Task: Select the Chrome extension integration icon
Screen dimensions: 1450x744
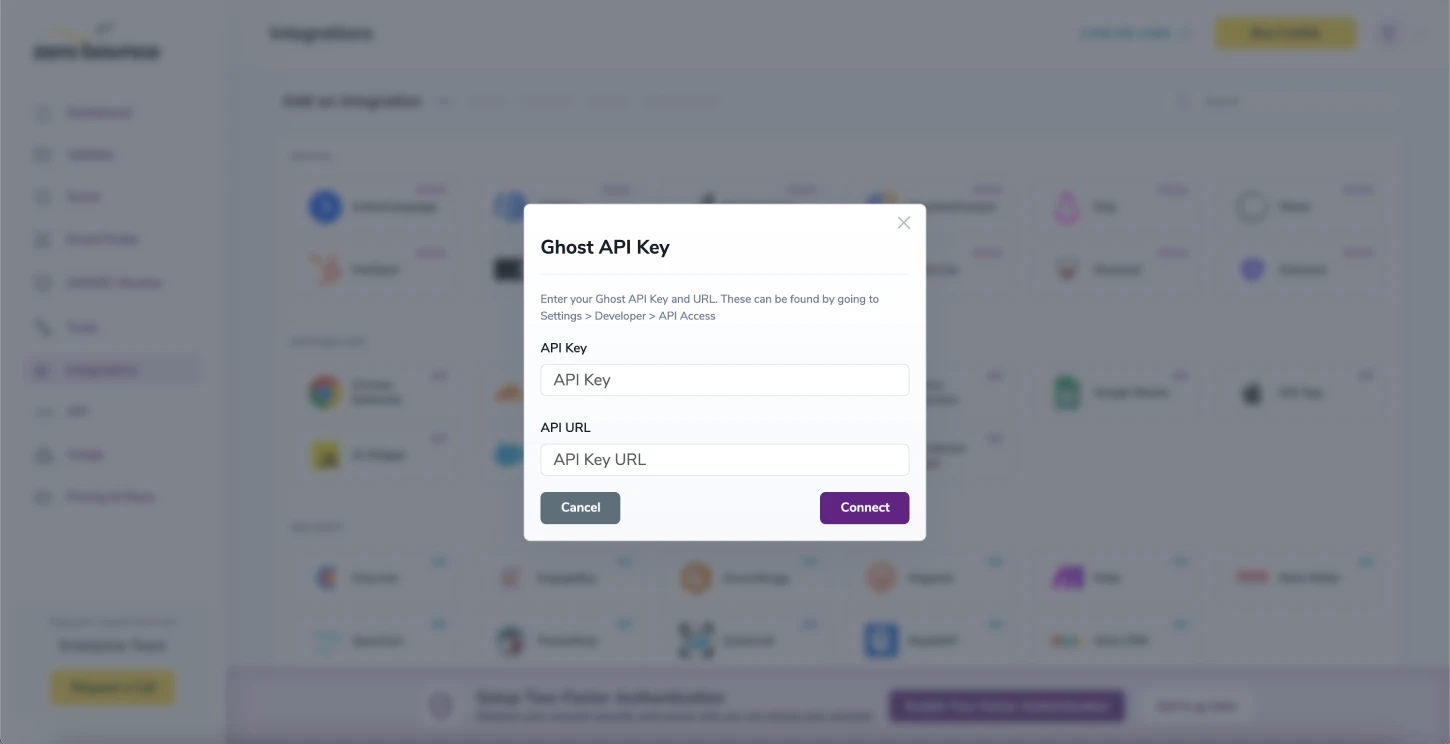Action: click(325, 391)
